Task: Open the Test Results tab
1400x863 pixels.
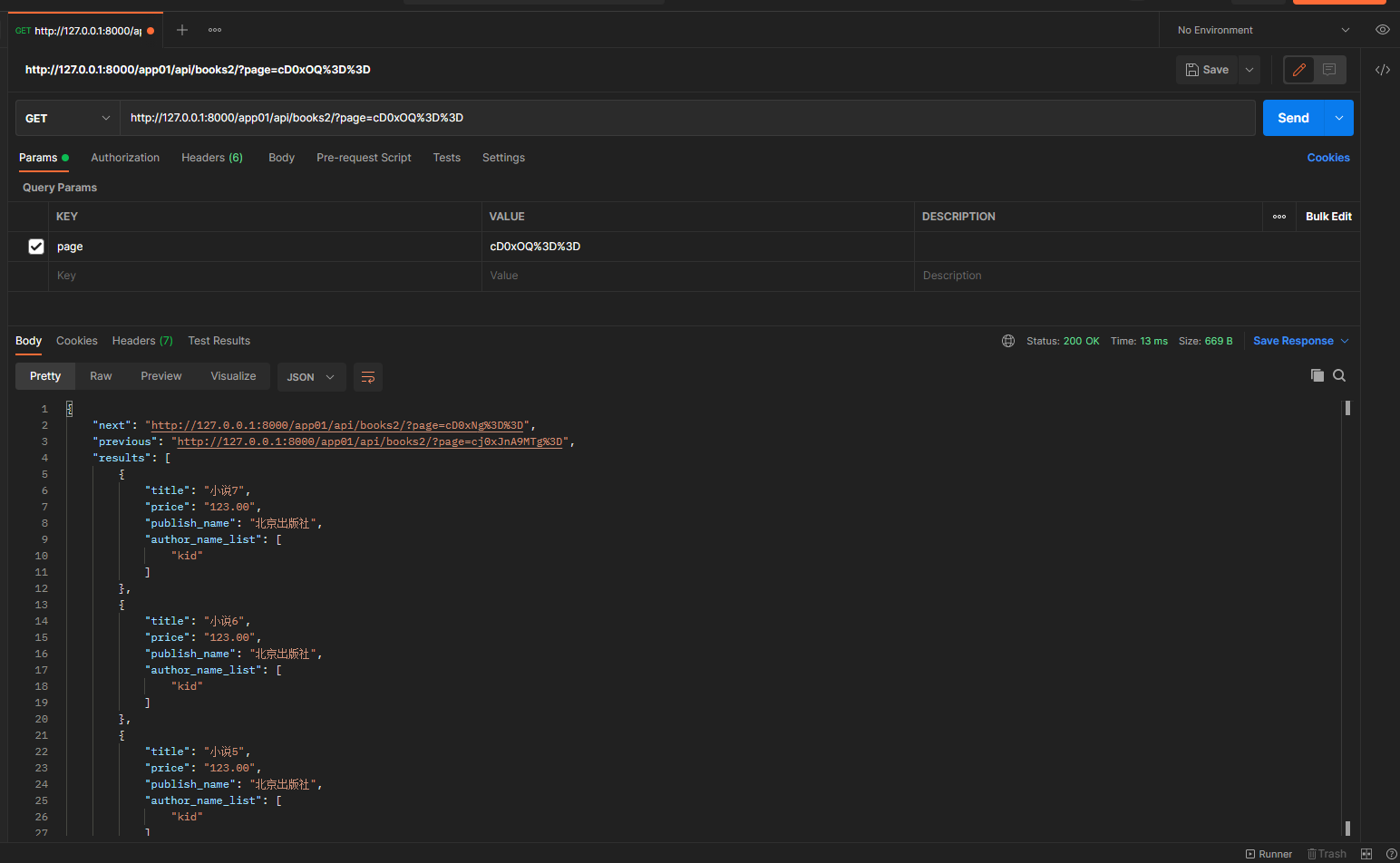Action: point(219,341)
